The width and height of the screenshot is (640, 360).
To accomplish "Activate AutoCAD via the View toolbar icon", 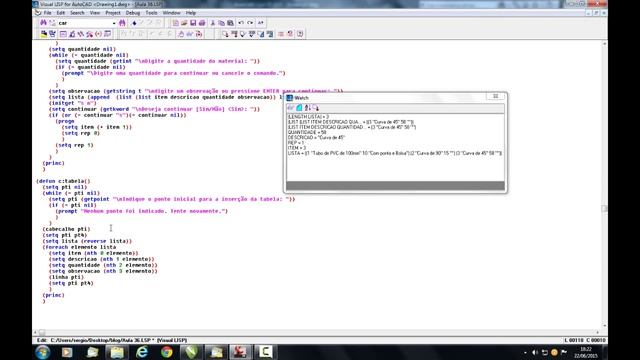I will (43, 34).
